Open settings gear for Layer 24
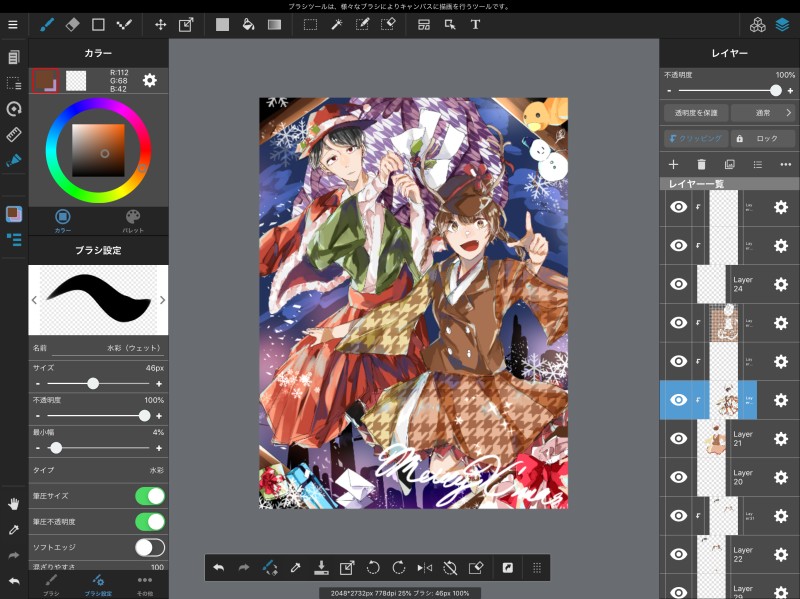Image resolution: width=800 pixels, height=599 pixels. point(781,284)
